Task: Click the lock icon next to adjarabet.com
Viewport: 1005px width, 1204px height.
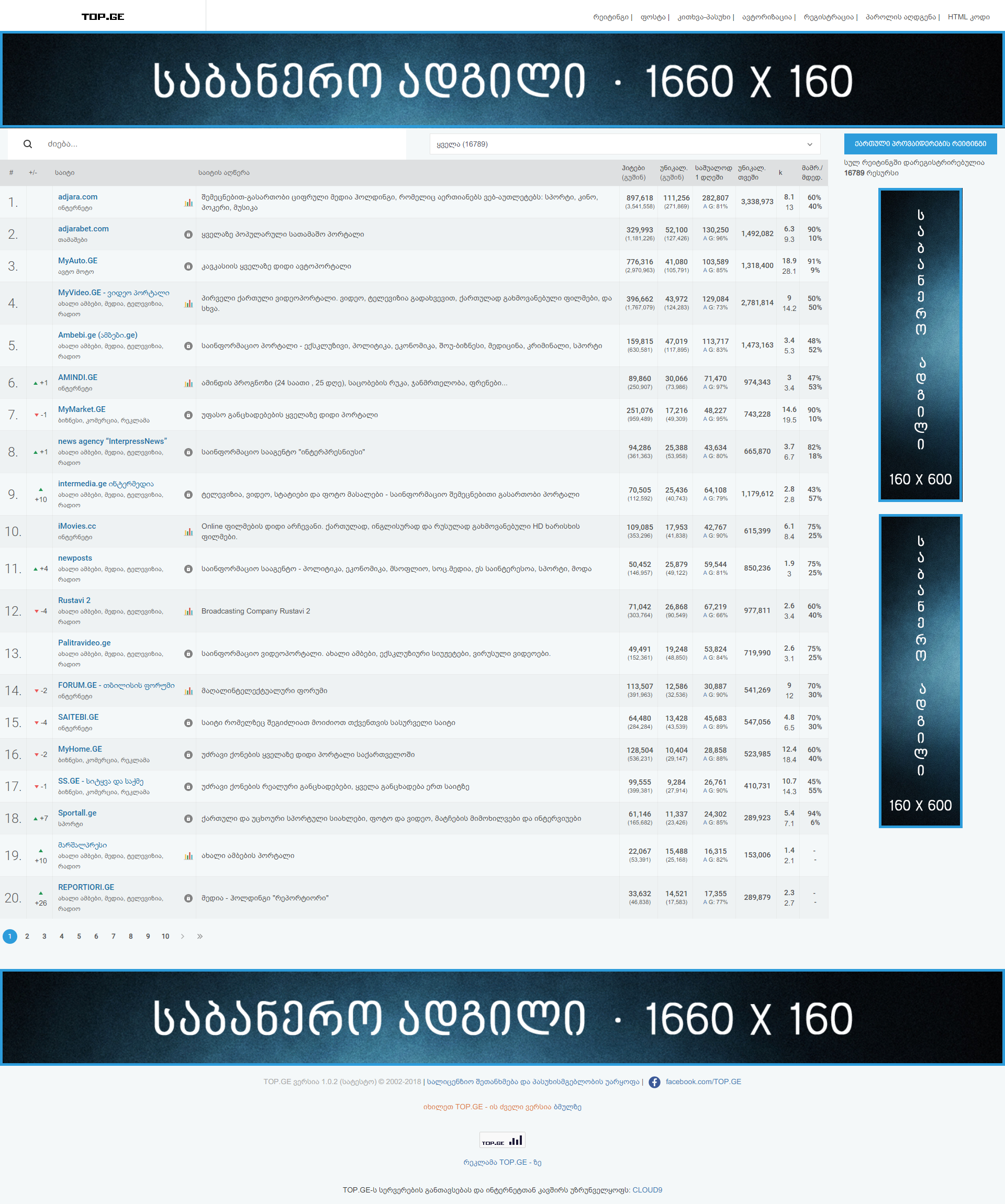Action: 188,235
